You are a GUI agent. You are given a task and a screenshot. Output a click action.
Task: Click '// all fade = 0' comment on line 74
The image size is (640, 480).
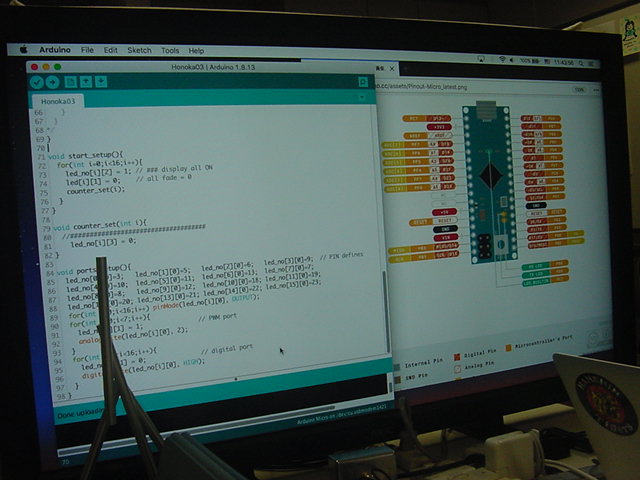(163, 178)
